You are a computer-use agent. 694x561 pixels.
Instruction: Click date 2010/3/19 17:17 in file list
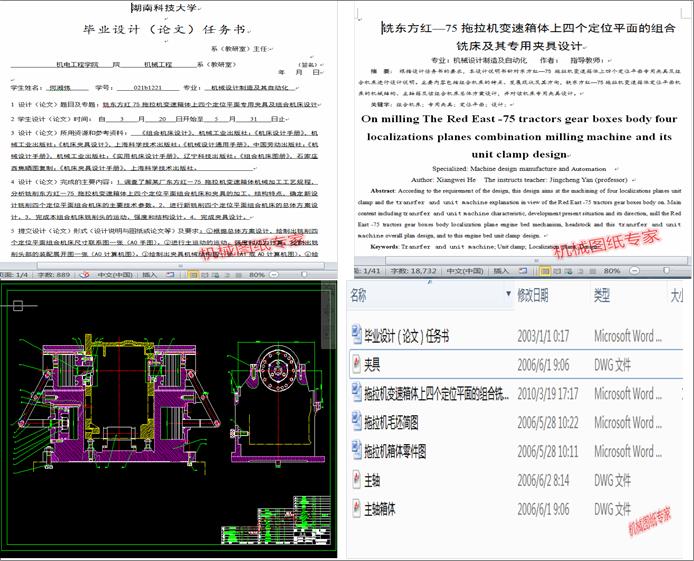[548, 393]
